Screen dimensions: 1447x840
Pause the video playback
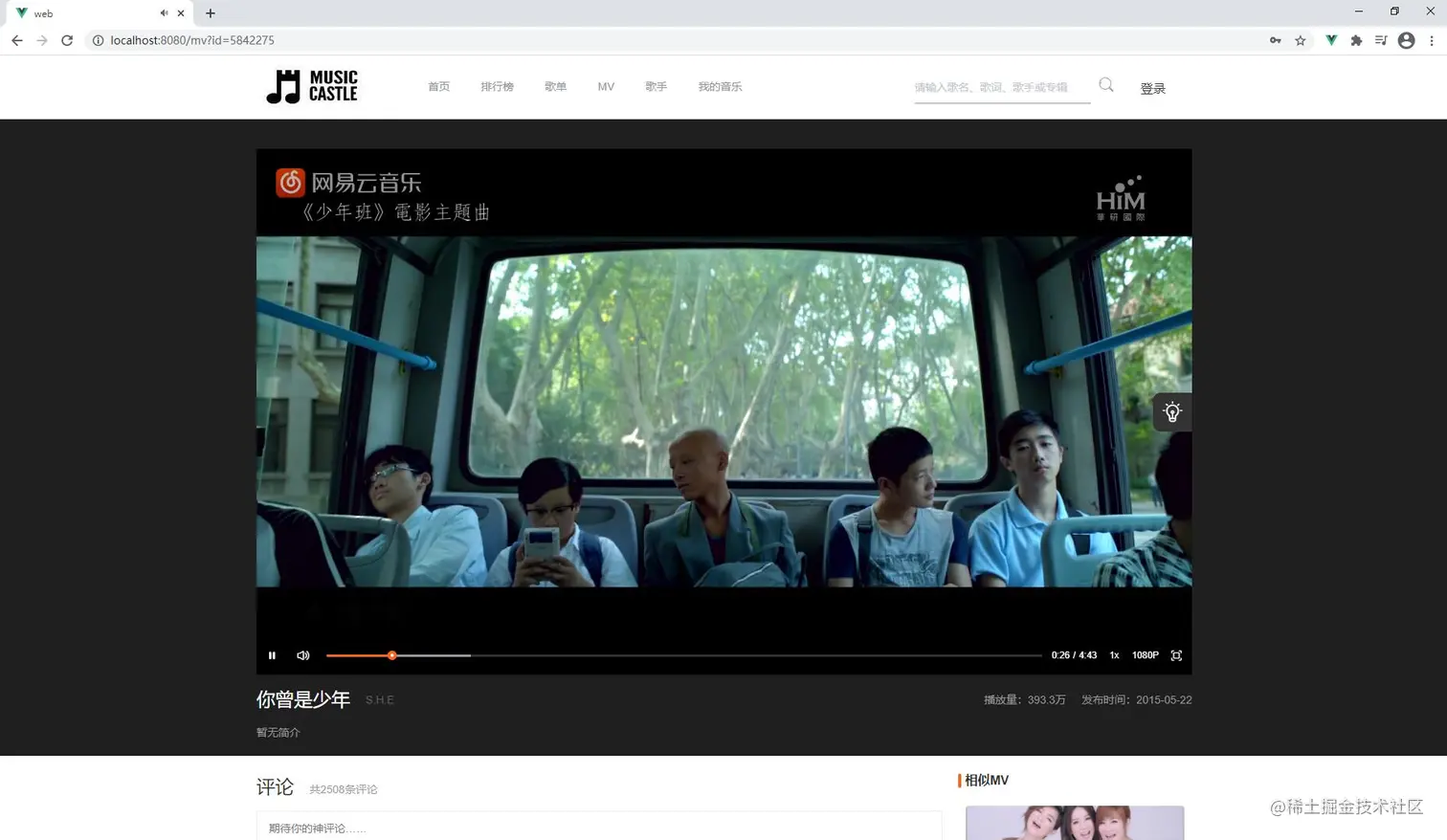point(272,655)
